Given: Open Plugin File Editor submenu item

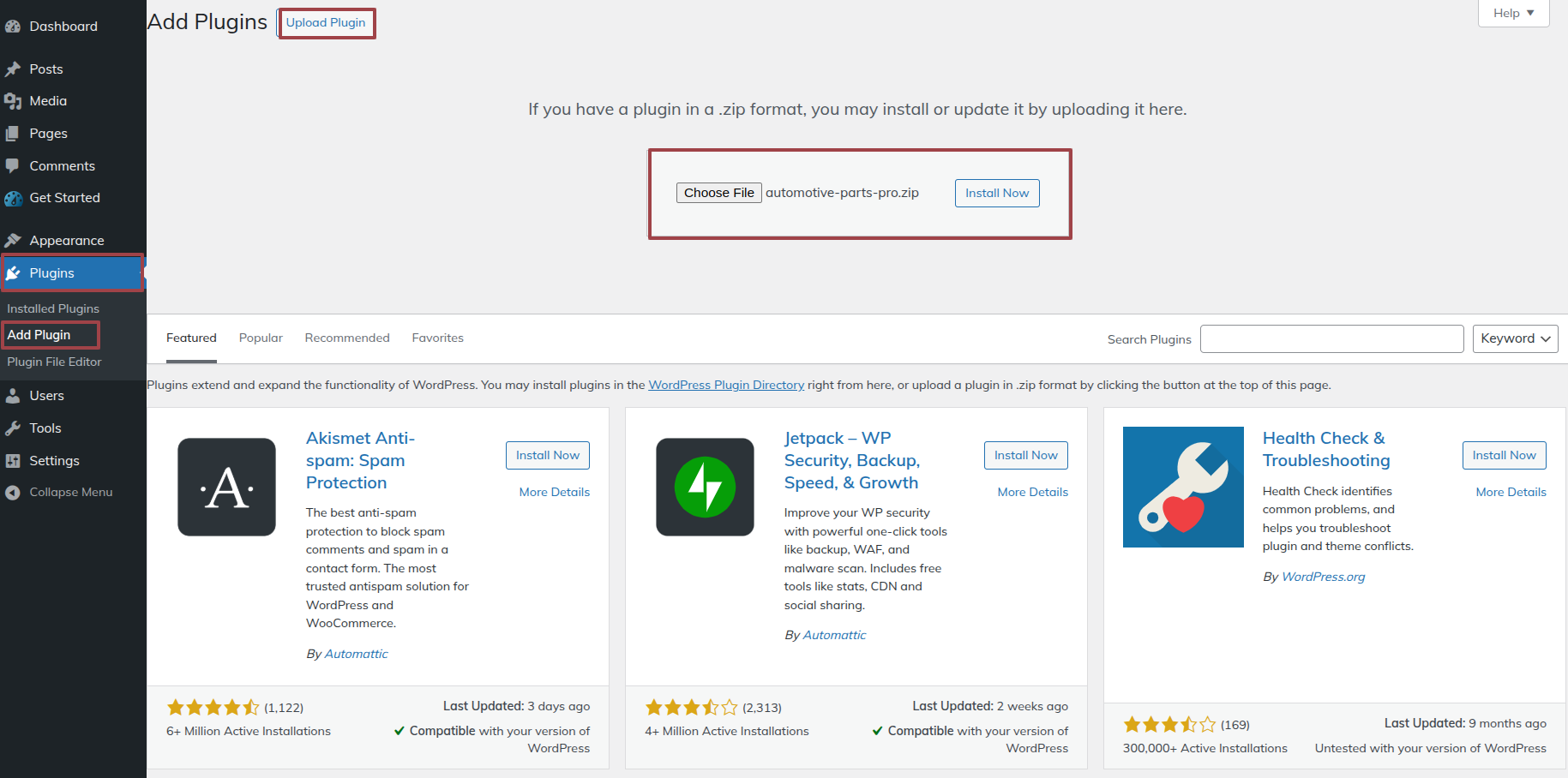Looking at the screenshot, I should tap(54, 362).
